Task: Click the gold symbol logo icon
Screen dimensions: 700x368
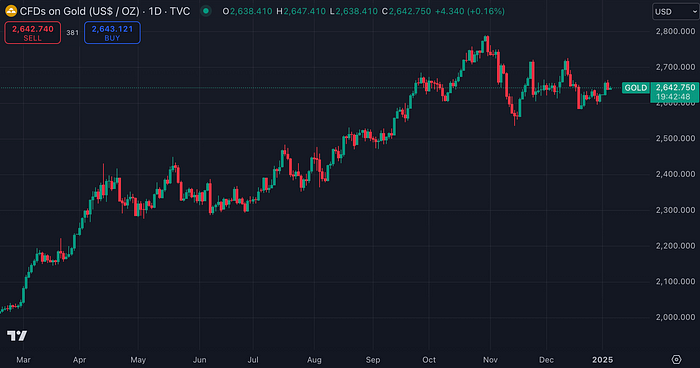Action: click(x=11, y=11)
